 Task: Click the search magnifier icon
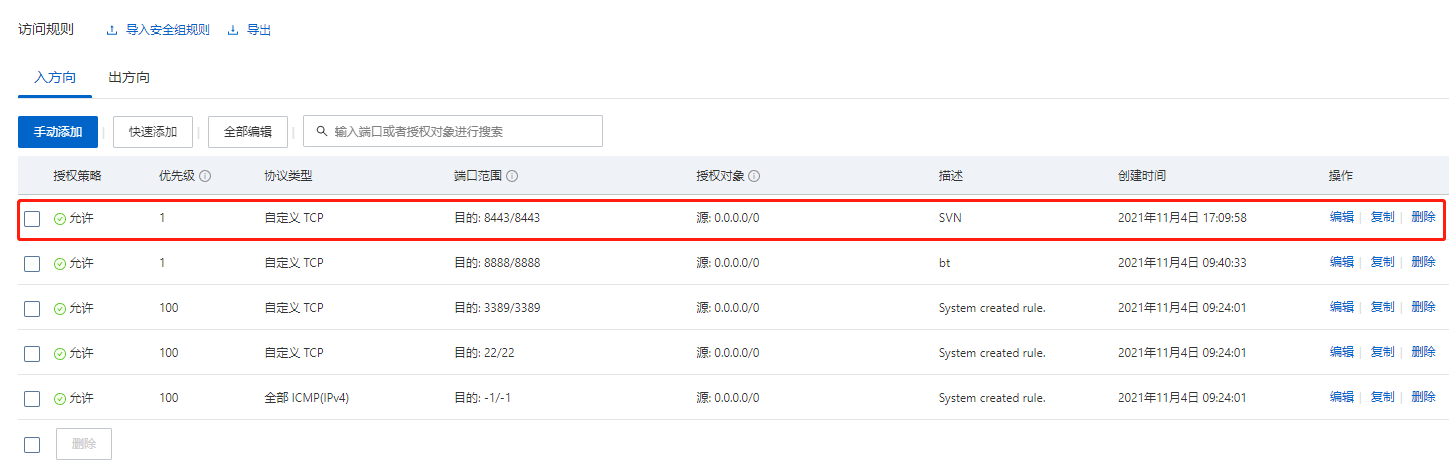321,131
